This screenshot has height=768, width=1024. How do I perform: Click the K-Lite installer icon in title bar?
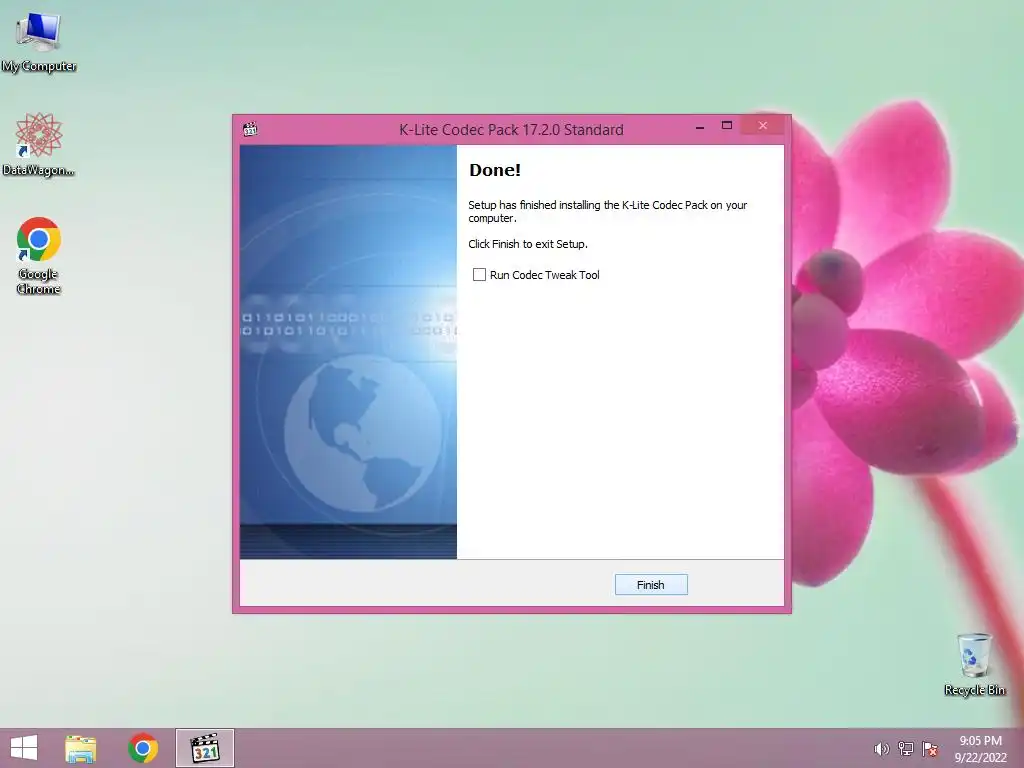coord(250,129)
